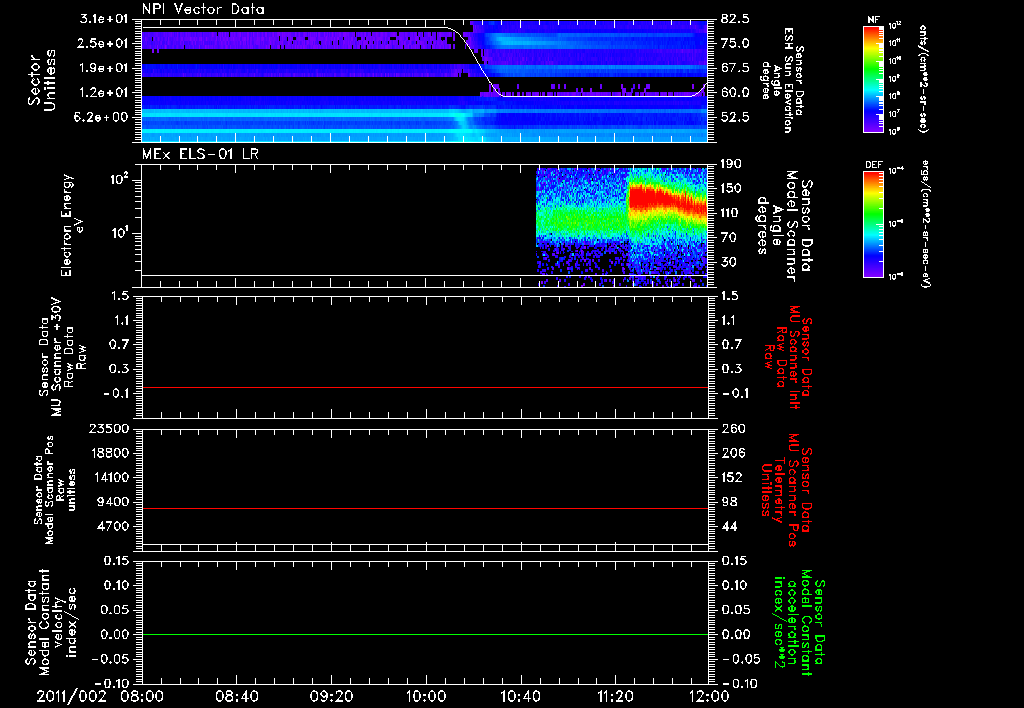
Task: Click the NF color bar legend
Action: tap(871, 79)
